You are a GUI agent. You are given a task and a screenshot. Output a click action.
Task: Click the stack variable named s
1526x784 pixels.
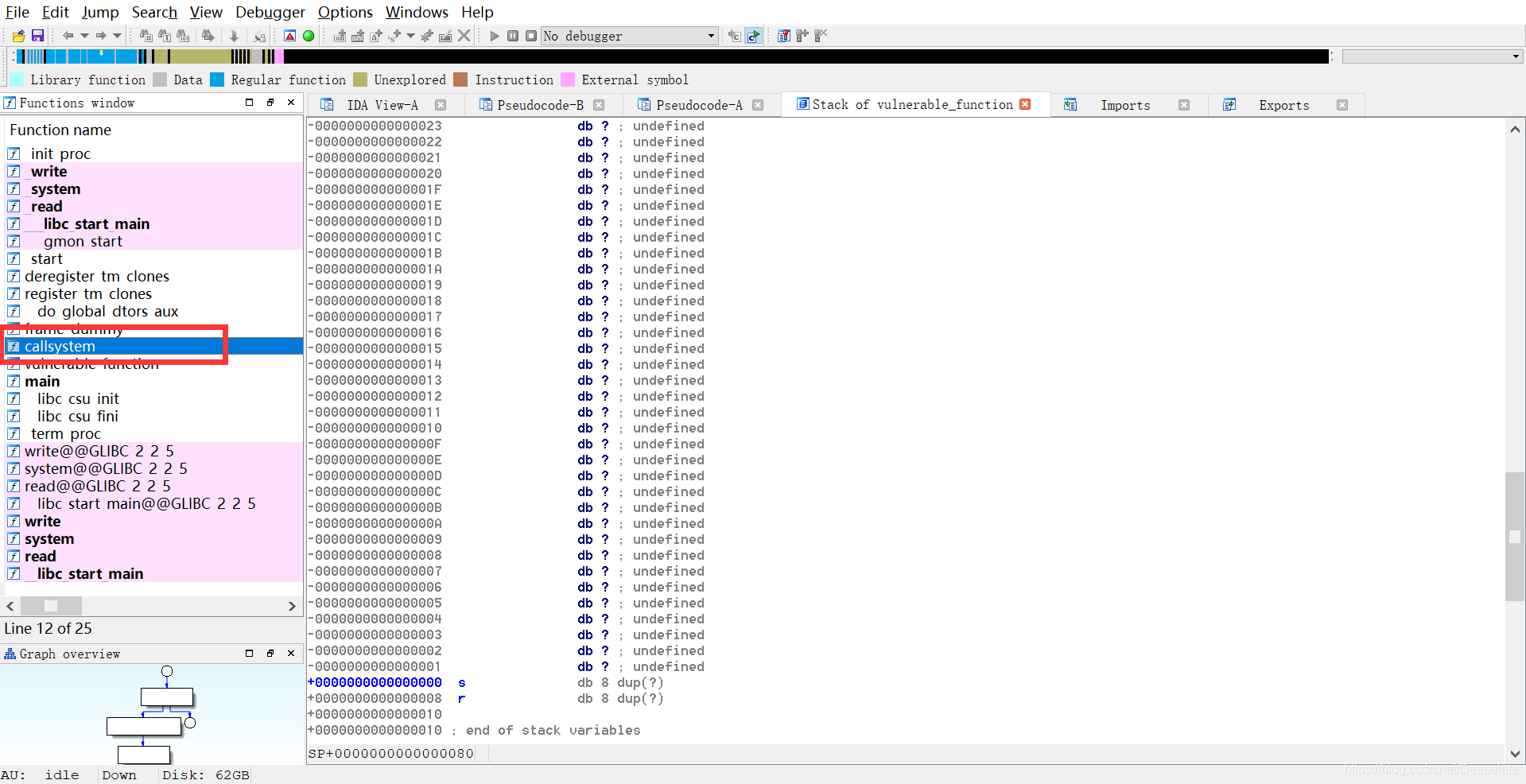click(462, 683)
